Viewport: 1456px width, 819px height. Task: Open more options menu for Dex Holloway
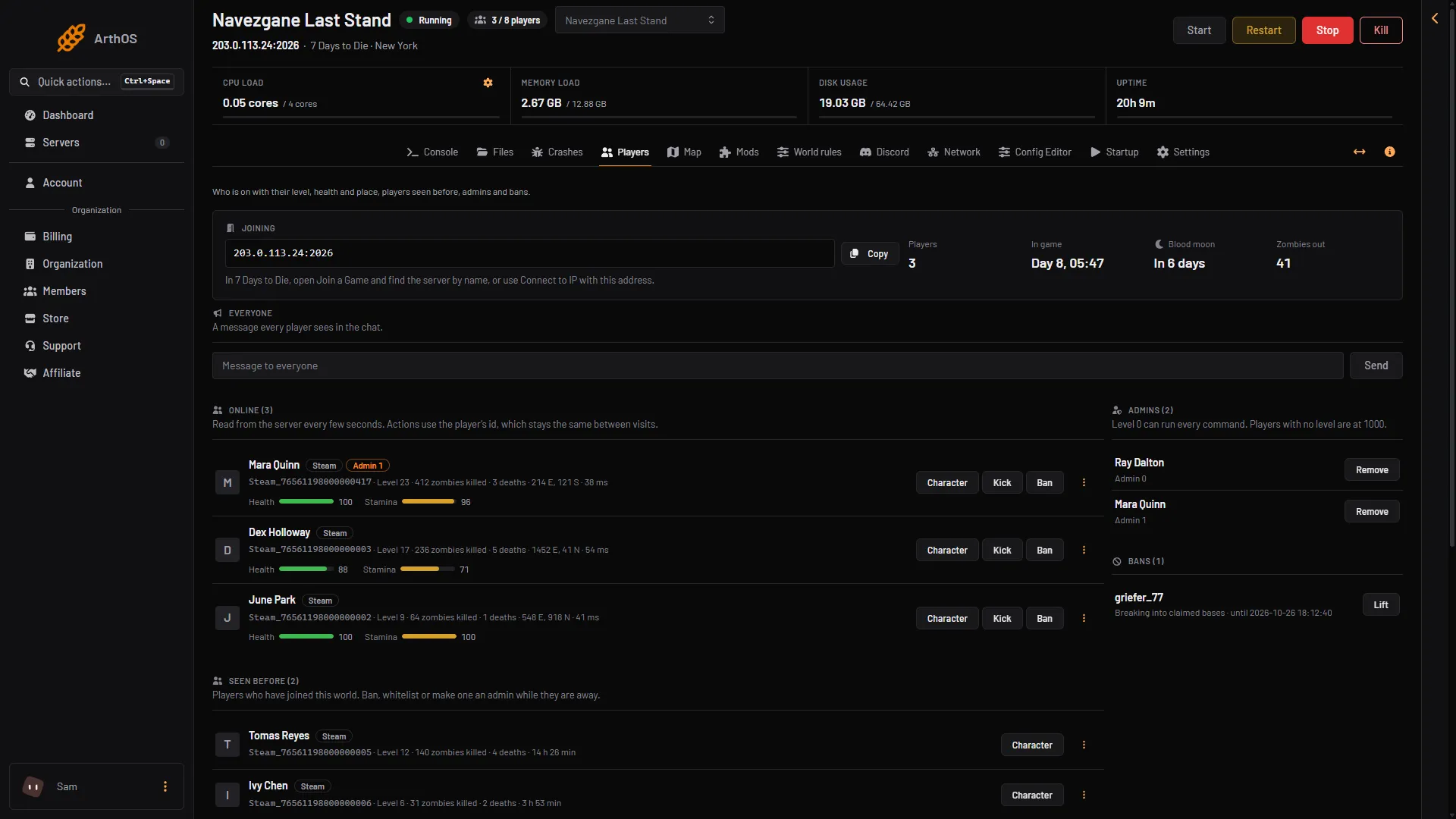1084,551
